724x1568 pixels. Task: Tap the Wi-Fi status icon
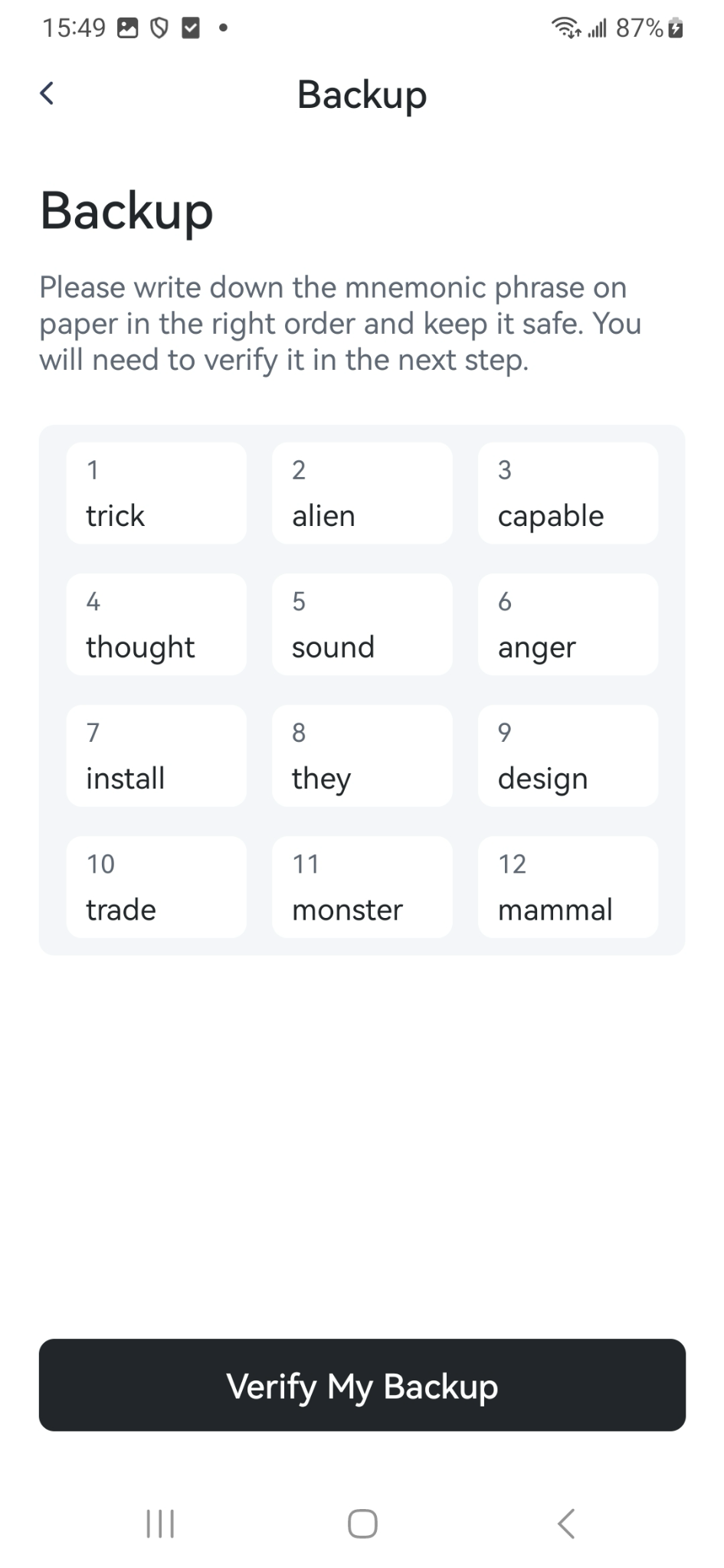(566, 28)
